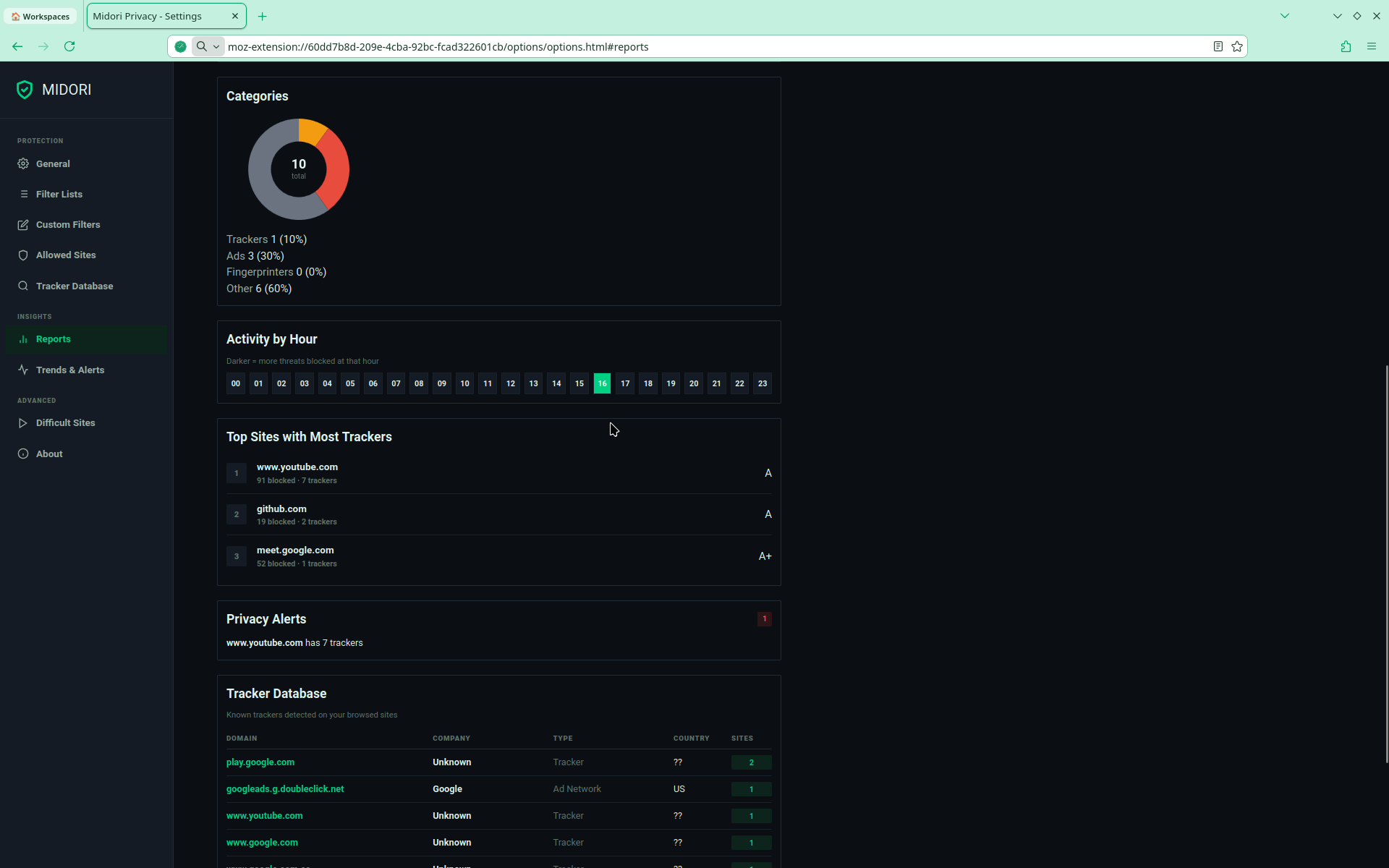This screenshot has width=1389, height=868.
Task: Click the Trackers 1 (10%) legend entry
Action: tap(266, 239)
